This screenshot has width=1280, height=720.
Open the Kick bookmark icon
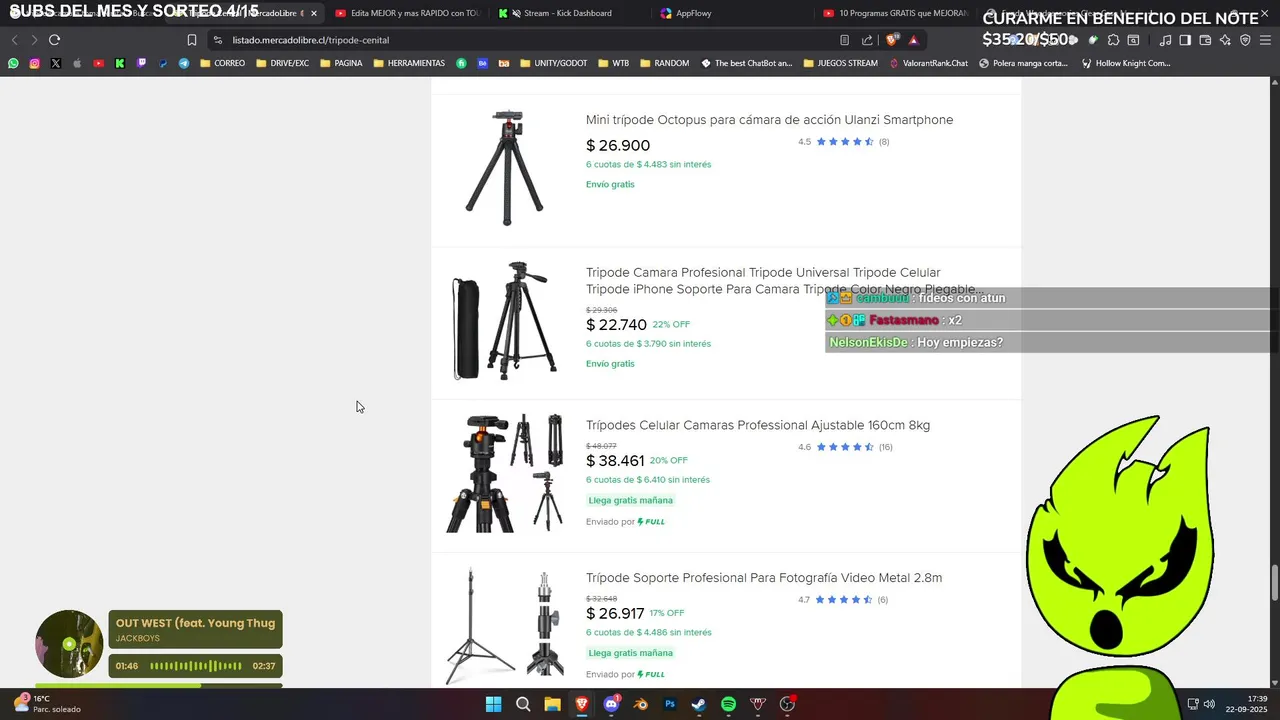point(120,63)
